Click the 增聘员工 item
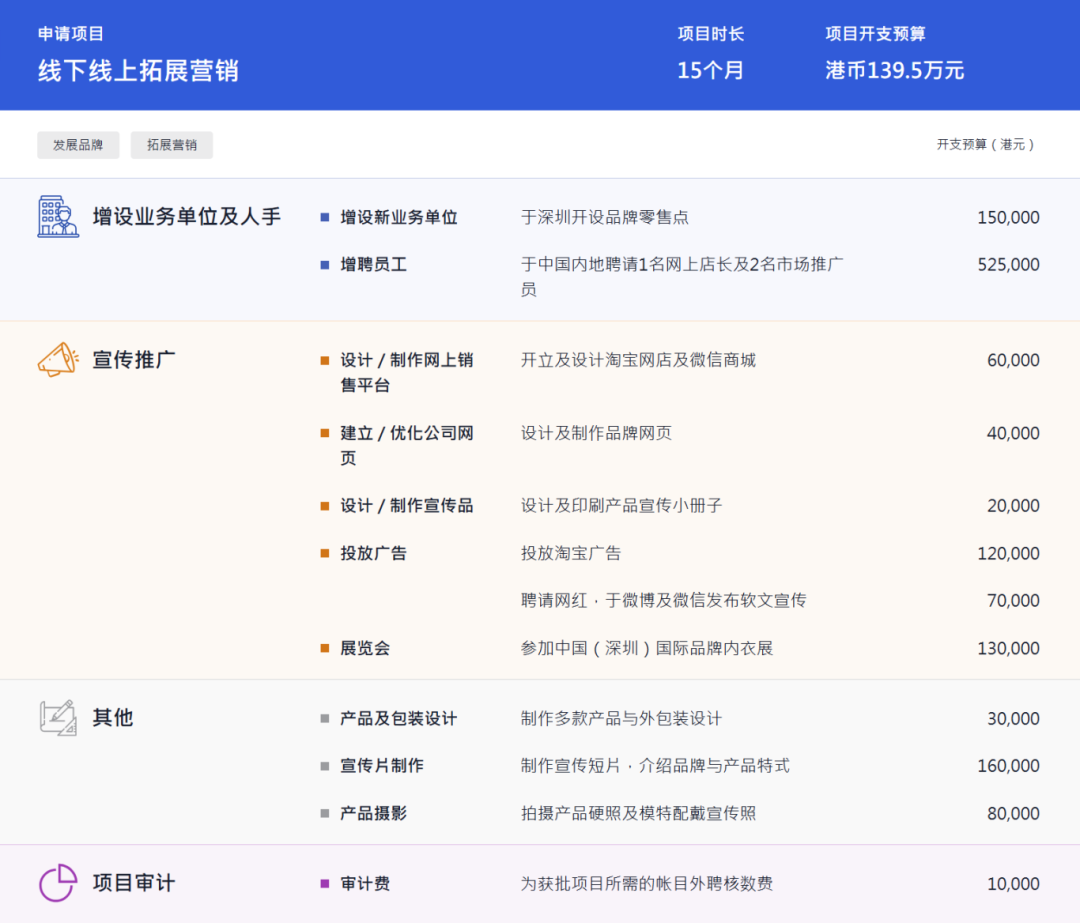Viewport: 1080px width, 923px height. point(373,265)
